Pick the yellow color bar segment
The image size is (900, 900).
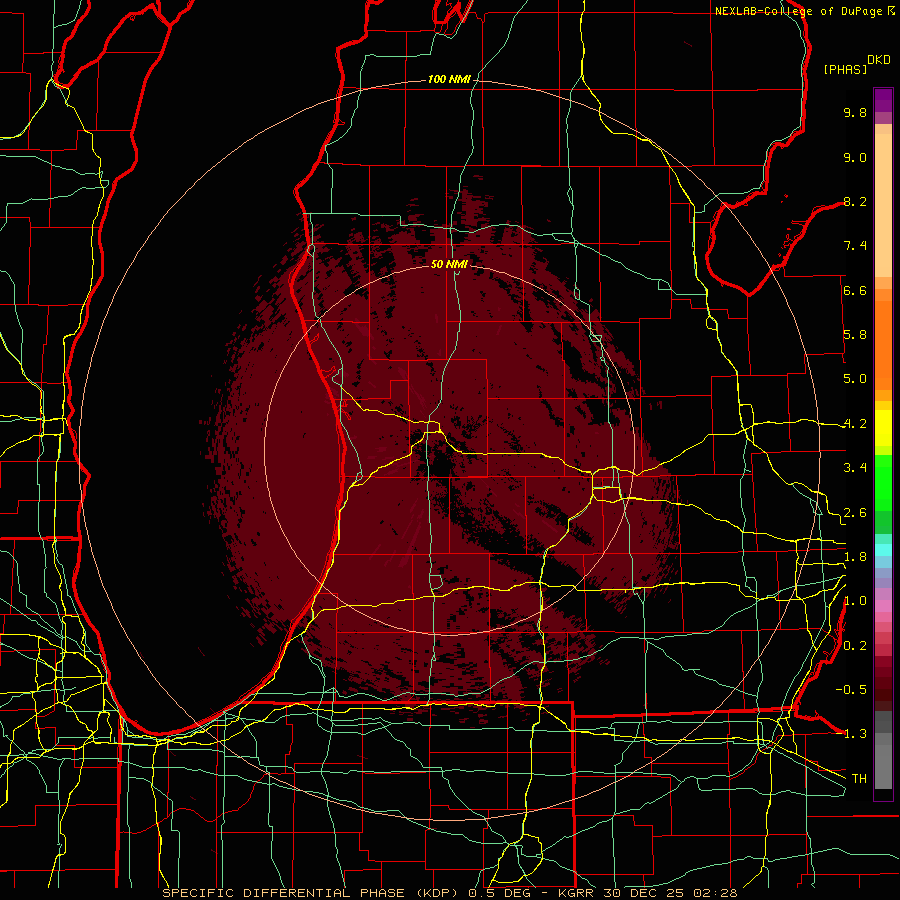pos(883,428)
